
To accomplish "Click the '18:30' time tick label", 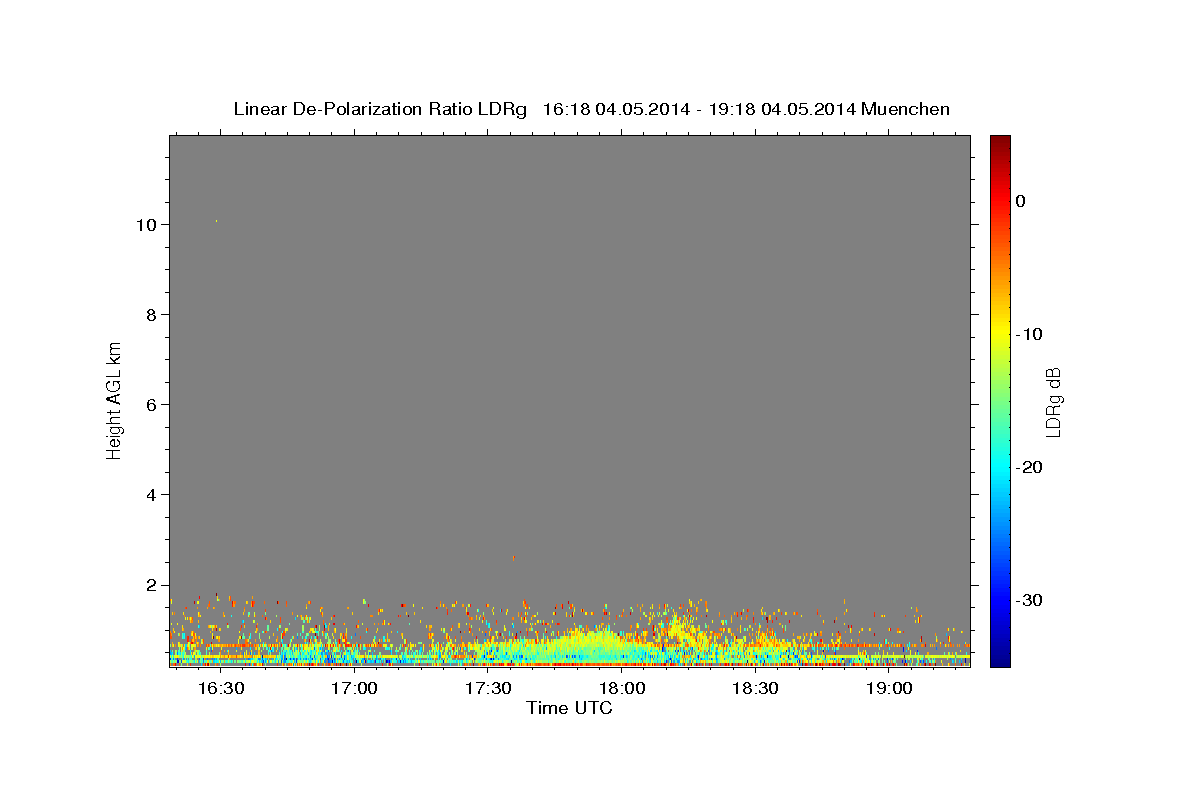I will point(755,689).
